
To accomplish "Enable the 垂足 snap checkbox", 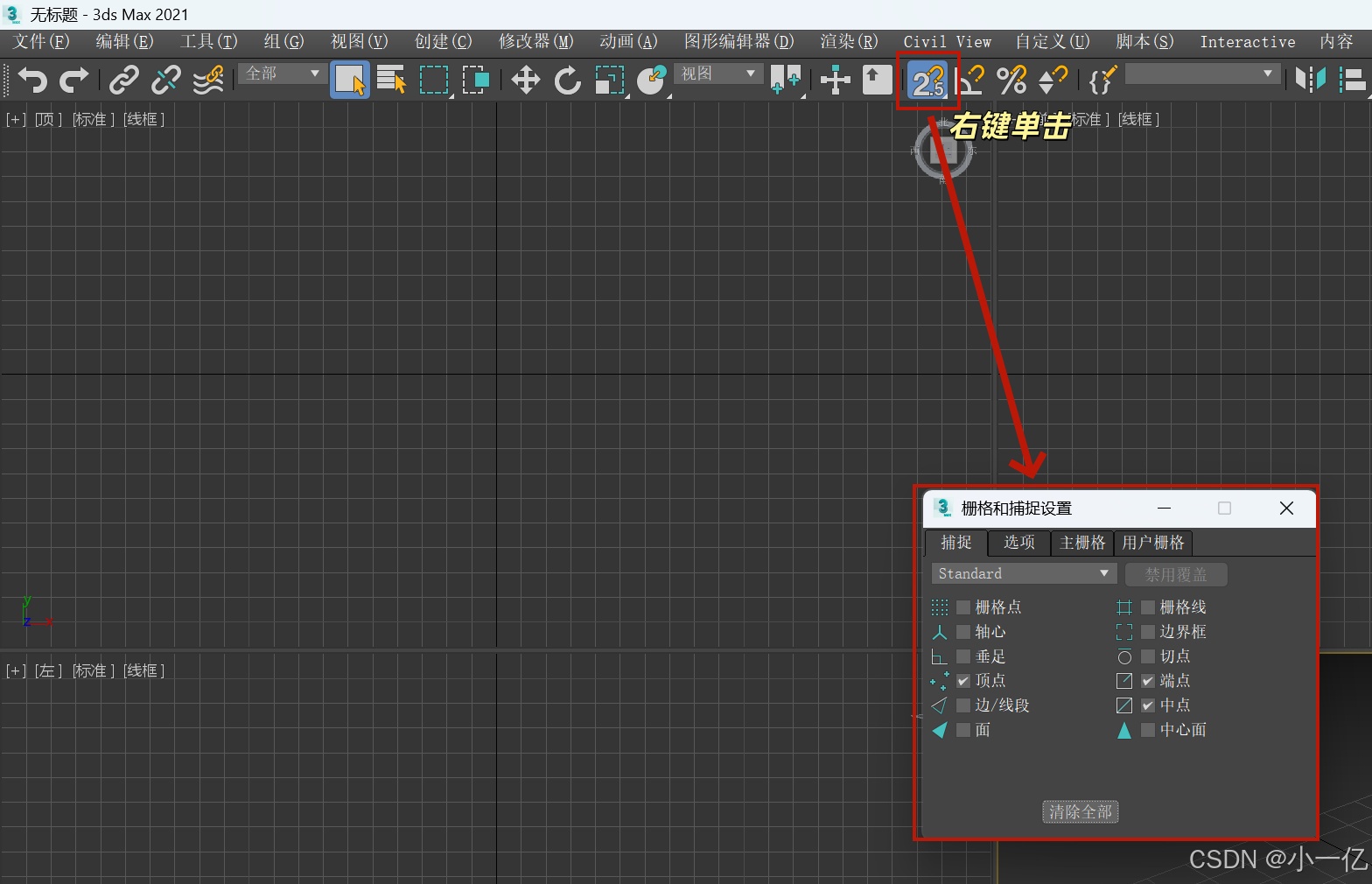I will (963, 656).
